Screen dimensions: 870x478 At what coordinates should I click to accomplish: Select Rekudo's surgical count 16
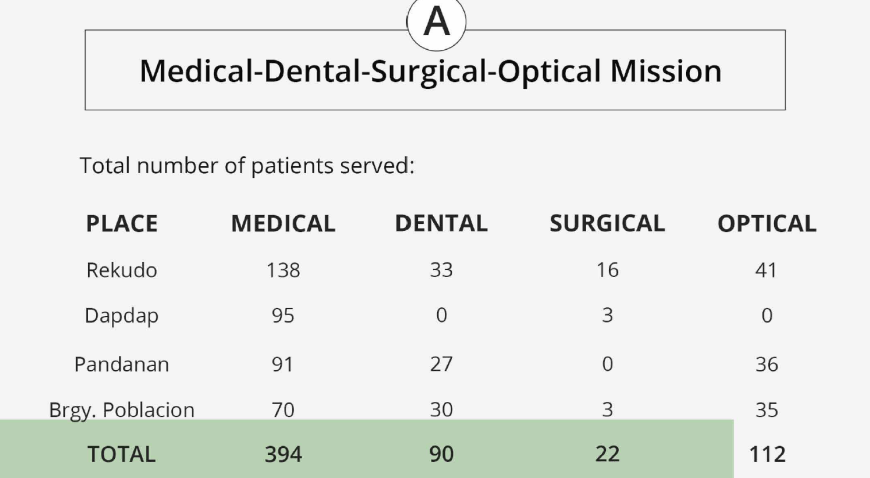pyautogui.click(x=607, y=270)
